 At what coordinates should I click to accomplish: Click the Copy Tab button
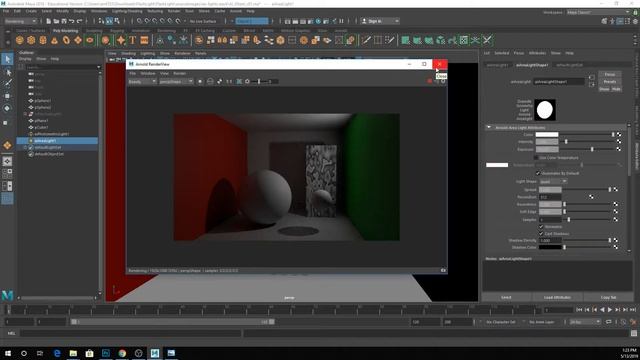click(609, 298)
